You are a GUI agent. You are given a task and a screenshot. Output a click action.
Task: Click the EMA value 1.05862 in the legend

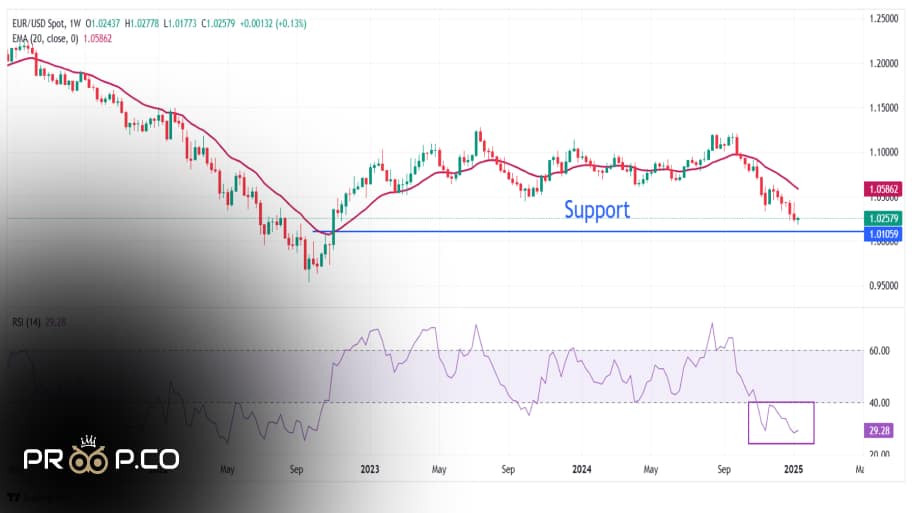tap(98, 38)
